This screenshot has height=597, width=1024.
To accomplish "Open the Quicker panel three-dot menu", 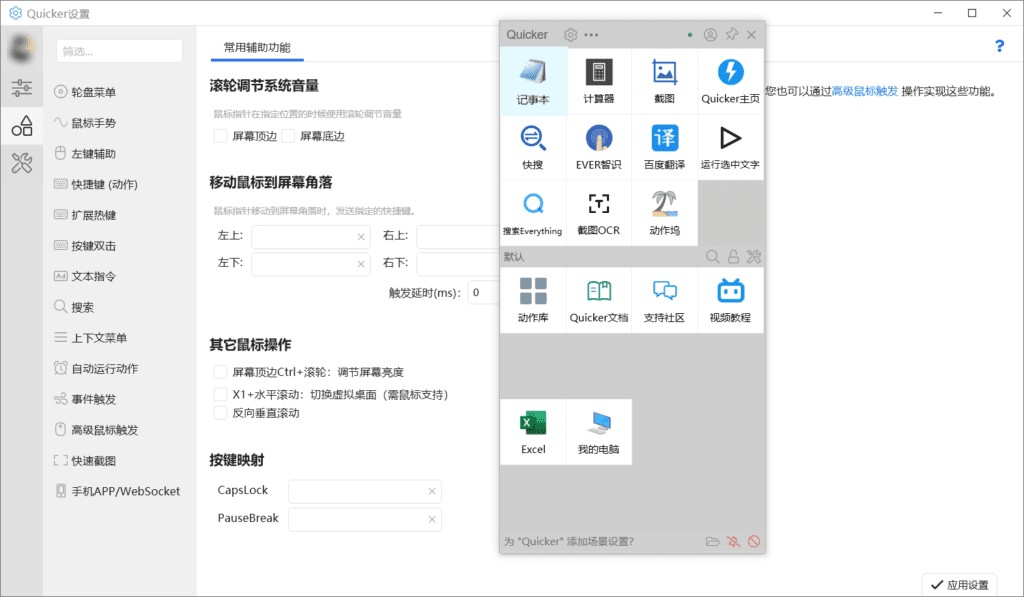I will [591, 35].
